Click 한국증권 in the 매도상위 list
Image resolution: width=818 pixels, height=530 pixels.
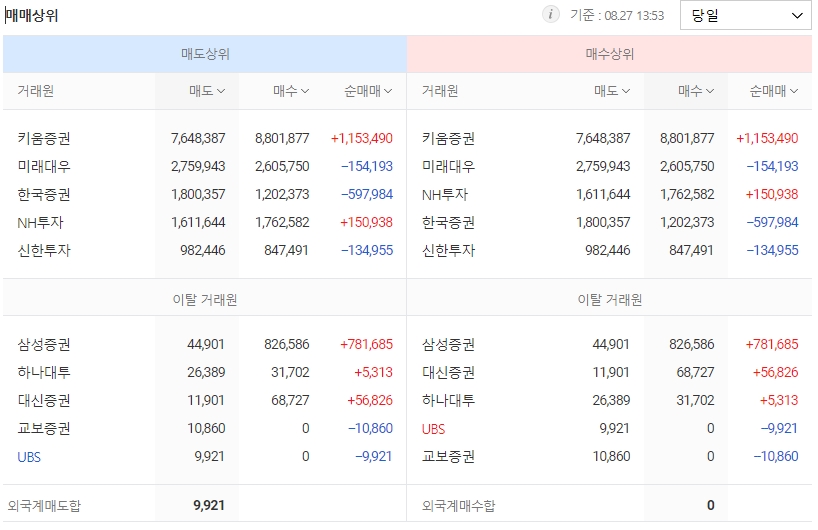click(44, 195)
